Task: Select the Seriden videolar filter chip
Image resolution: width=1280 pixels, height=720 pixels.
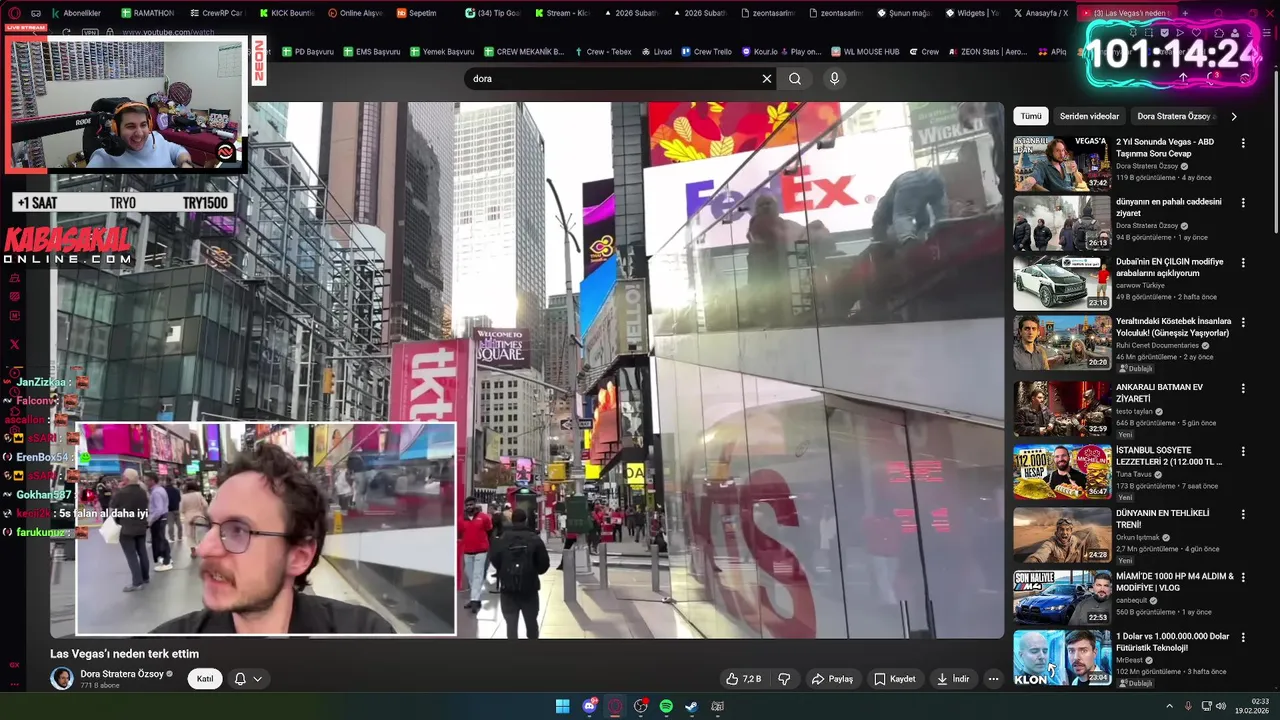Action: pyautogui.click(x=1089, y=116)
